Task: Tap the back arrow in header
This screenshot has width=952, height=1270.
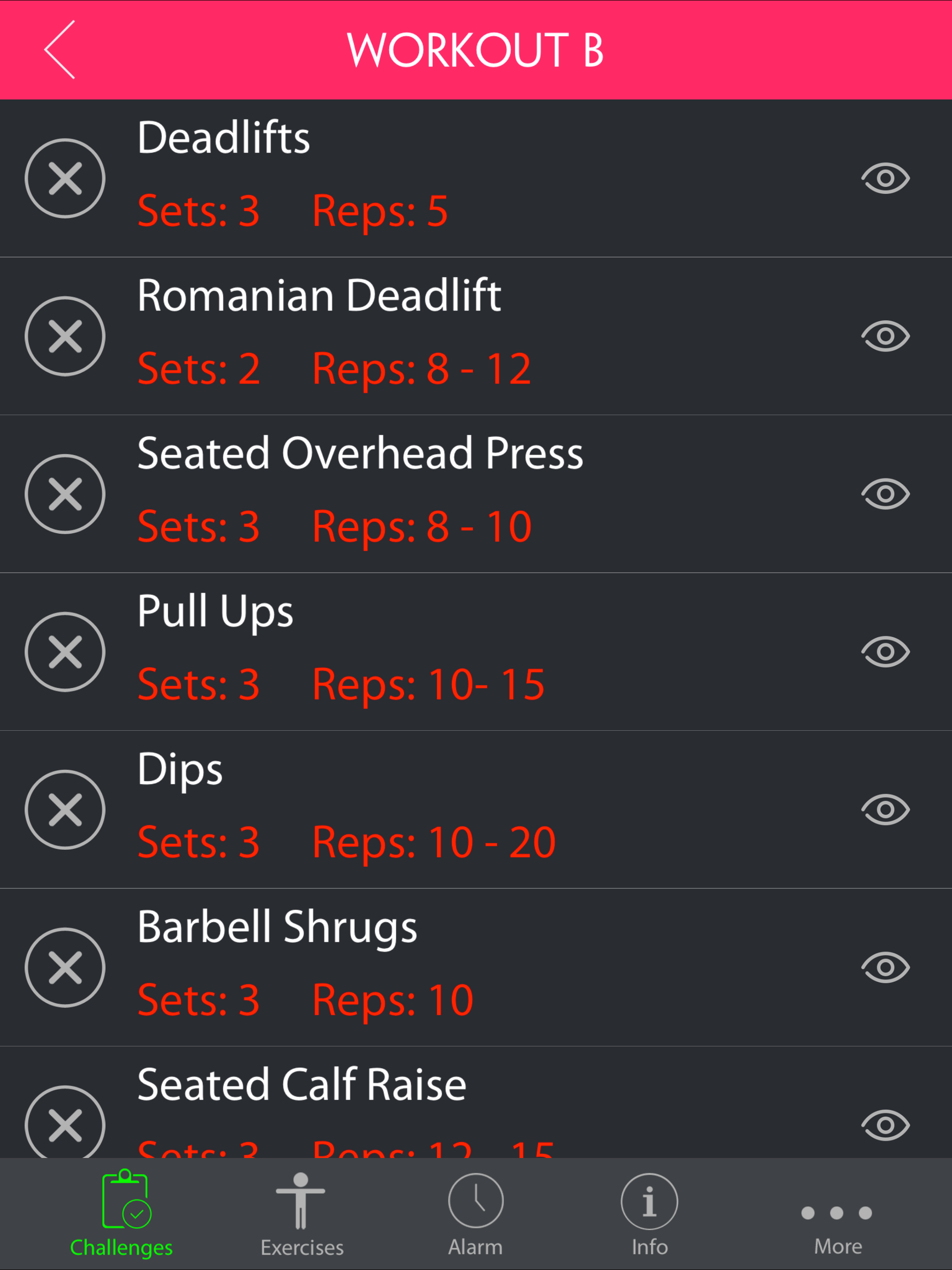Action: click(x=59, y=49)
